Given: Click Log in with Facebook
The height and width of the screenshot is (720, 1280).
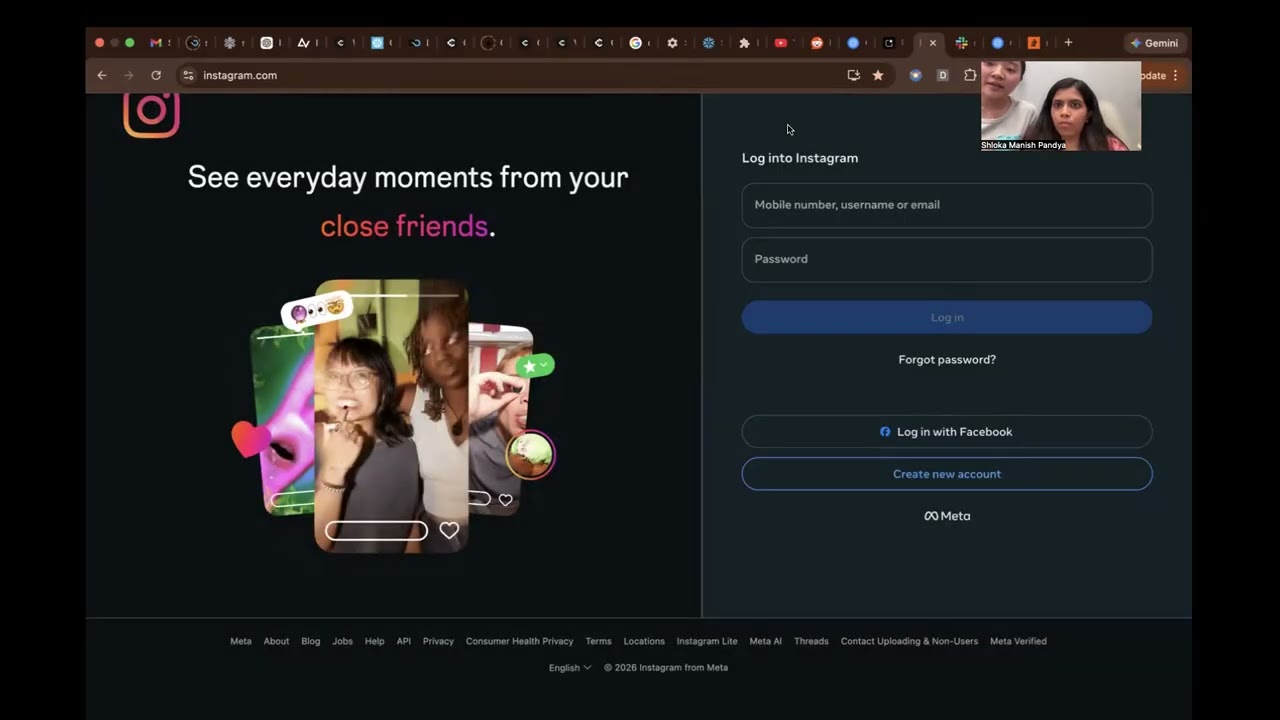Looking at the screenshot, I should tap(947, 432).
